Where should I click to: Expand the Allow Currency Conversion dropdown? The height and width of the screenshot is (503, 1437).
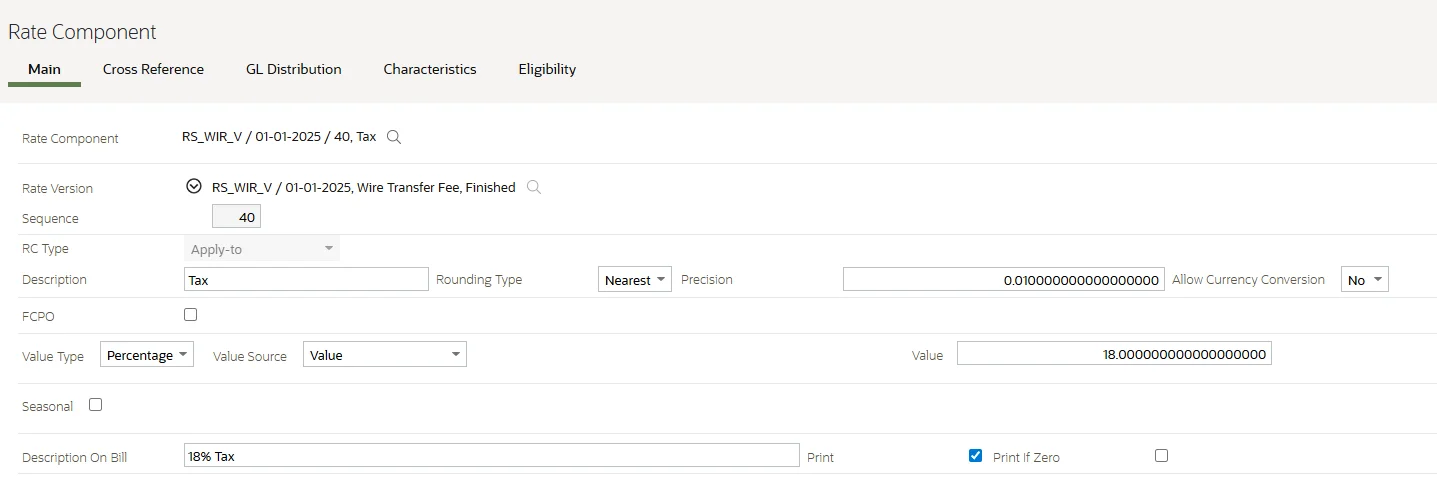tap(1364, 280)
